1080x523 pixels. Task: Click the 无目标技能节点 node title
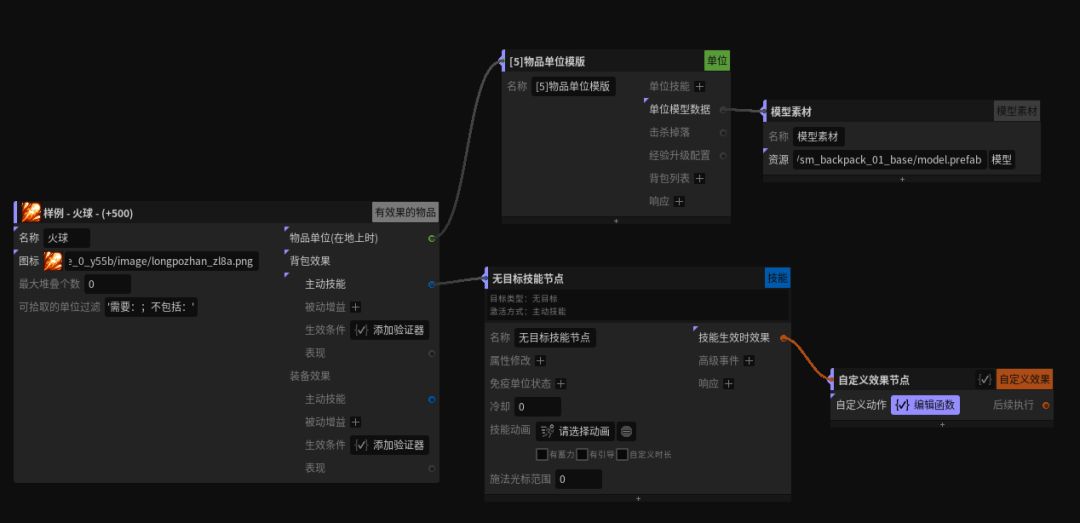(x=528, y=278)
